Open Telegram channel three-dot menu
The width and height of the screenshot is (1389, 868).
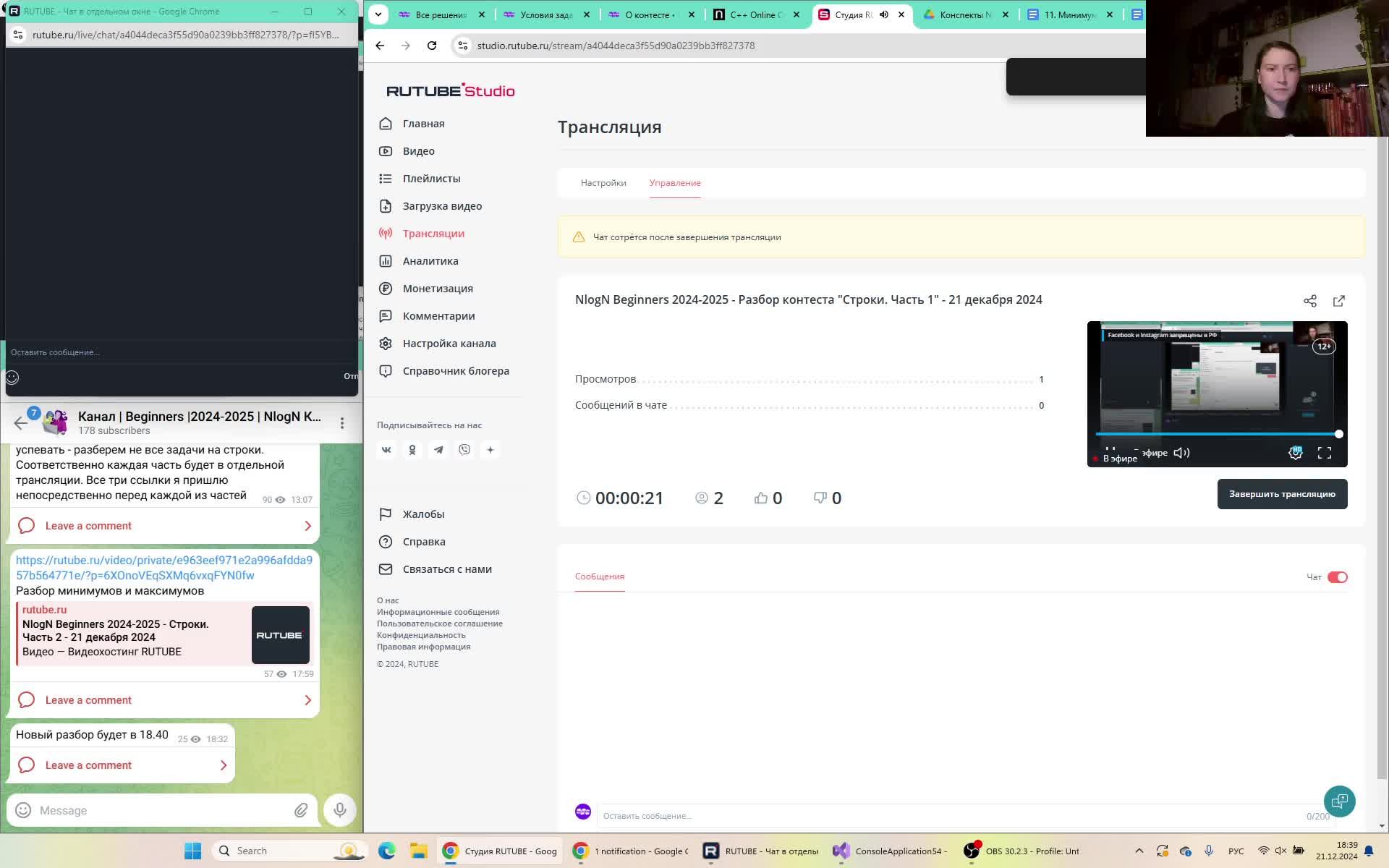pos(342,422)
